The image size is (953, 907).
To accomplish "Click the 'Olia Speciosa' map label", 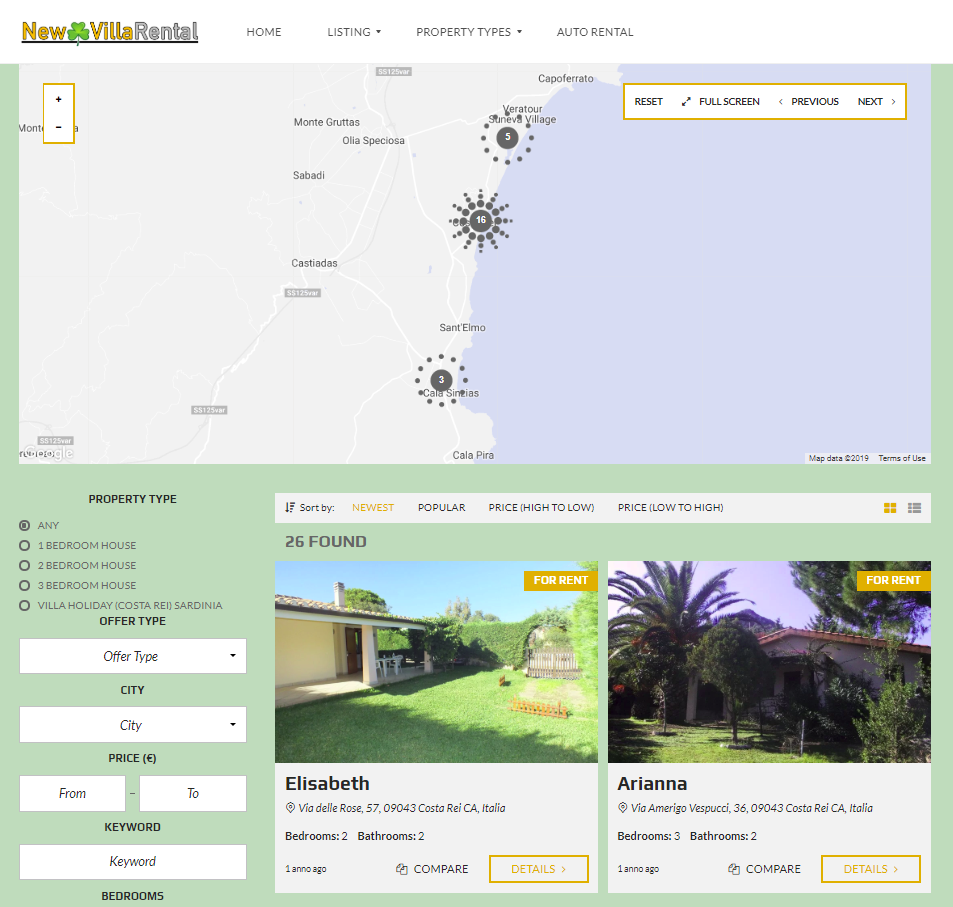I will click(373, 140).
